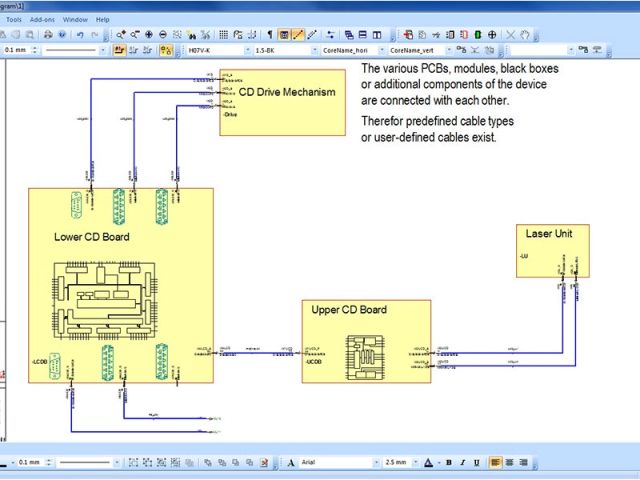Toggle bold text formatting
Viewport: 640px width, 480px height.
point(449,463)
